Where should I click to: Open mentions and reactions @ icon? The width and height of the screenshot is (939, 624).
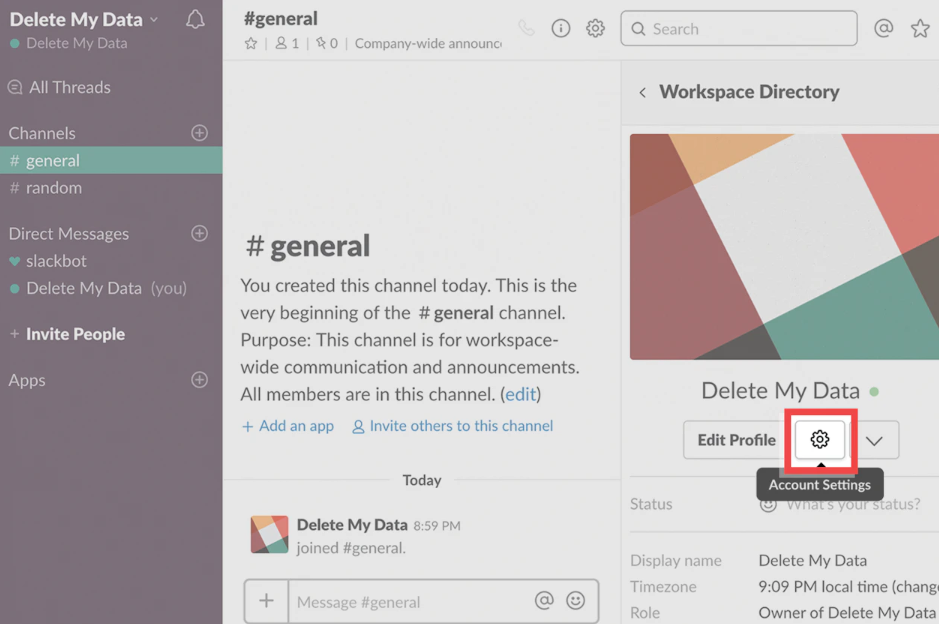coord(883,28)
